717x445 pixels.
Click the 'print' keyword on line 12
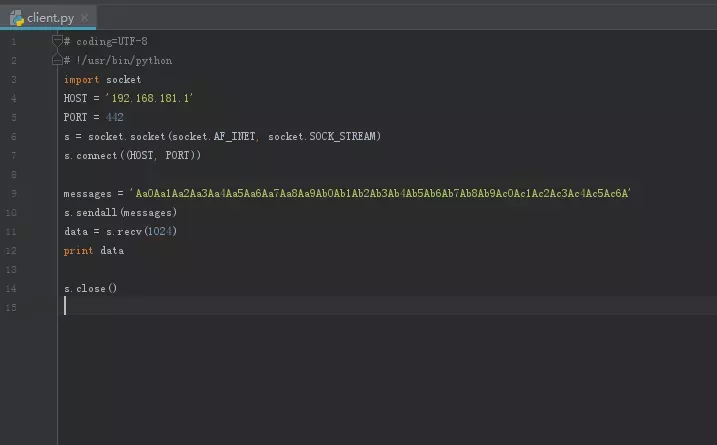coord(78,250)
